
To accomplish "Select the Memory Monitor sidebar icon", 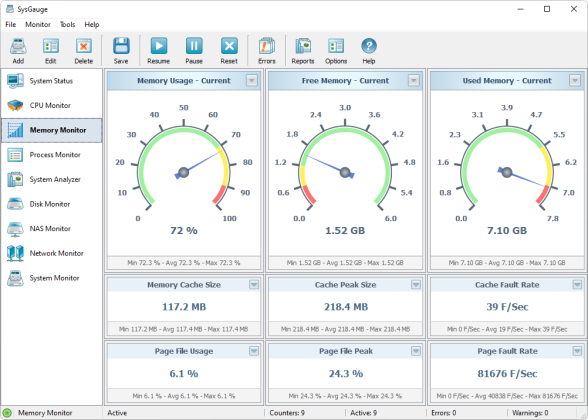I will tap(15, 130).
